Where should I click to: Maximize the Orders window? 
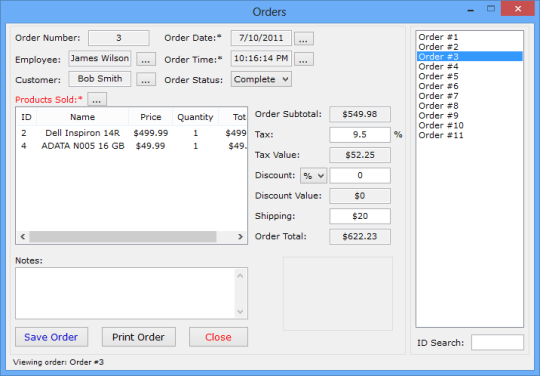[491, 9]
